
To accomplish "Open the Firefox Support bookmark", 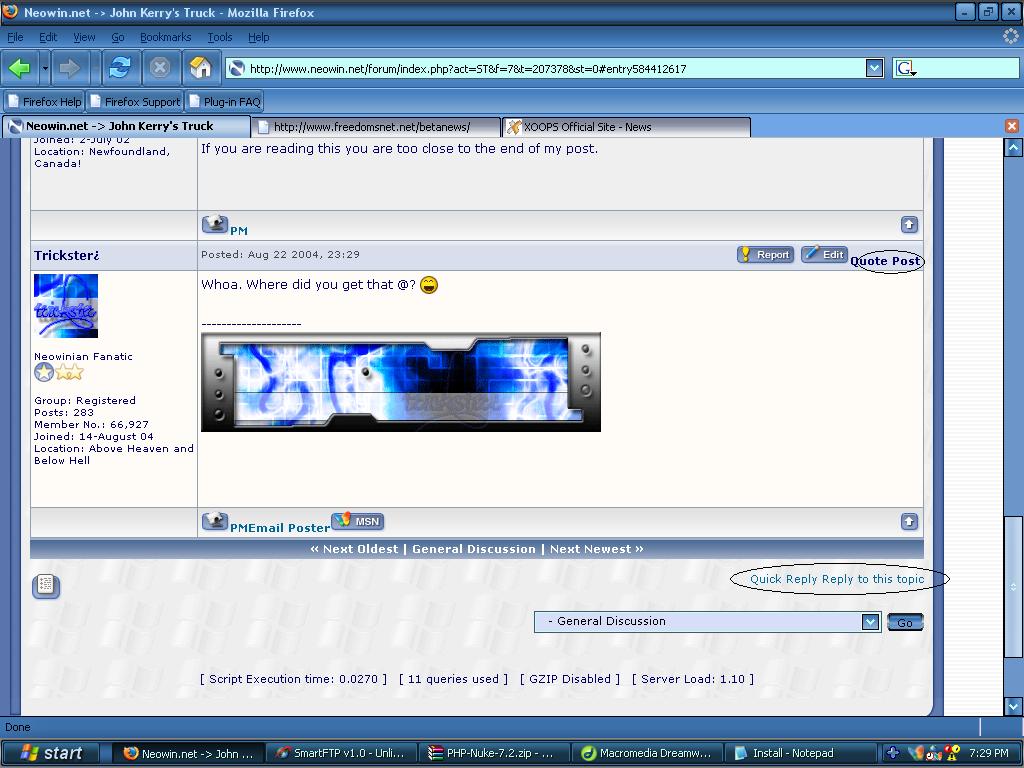I will pos(135,102).
